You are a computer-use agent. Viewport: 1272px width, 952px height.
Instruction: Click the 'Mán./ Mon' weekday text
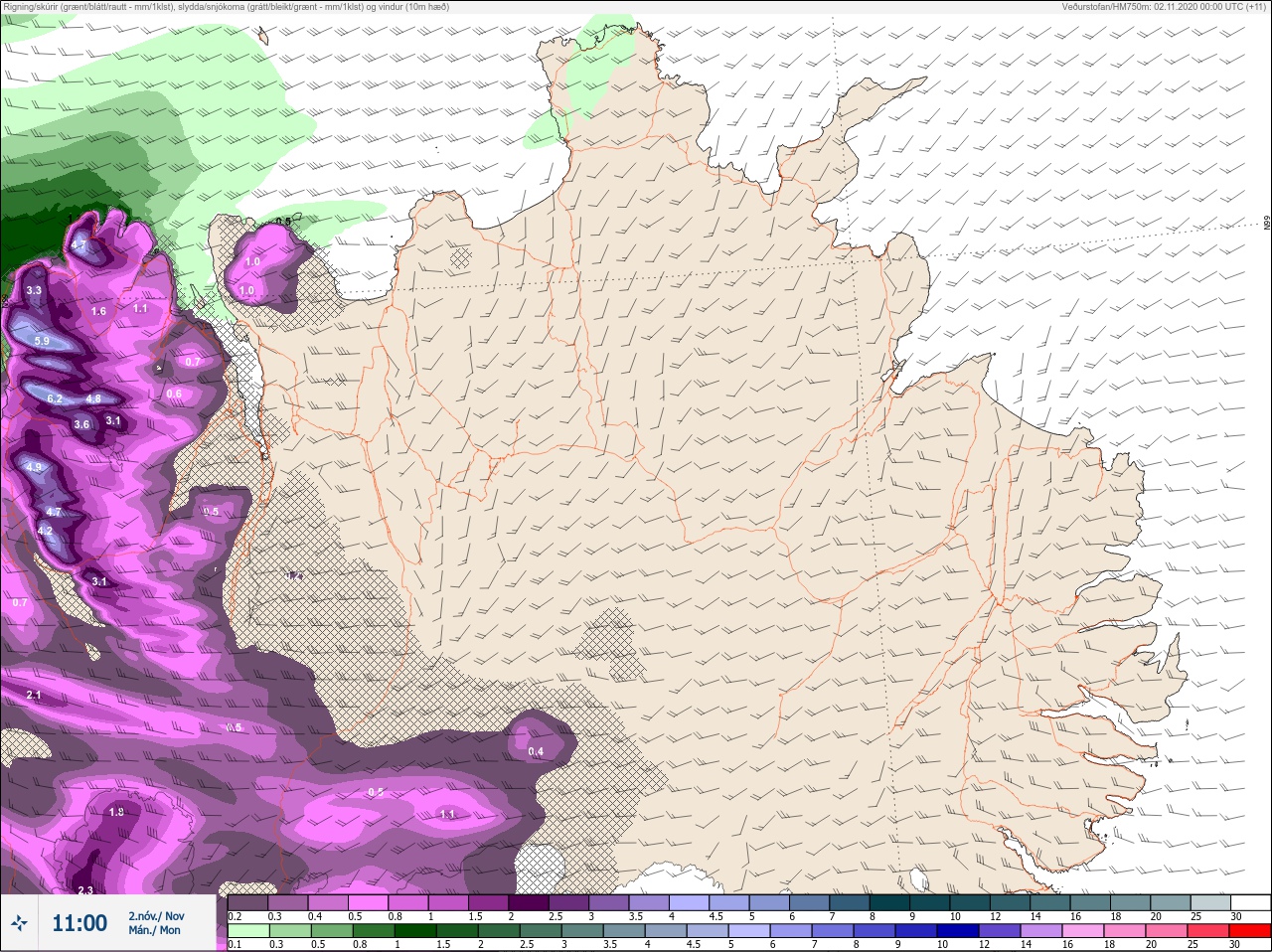pos(154,930)
